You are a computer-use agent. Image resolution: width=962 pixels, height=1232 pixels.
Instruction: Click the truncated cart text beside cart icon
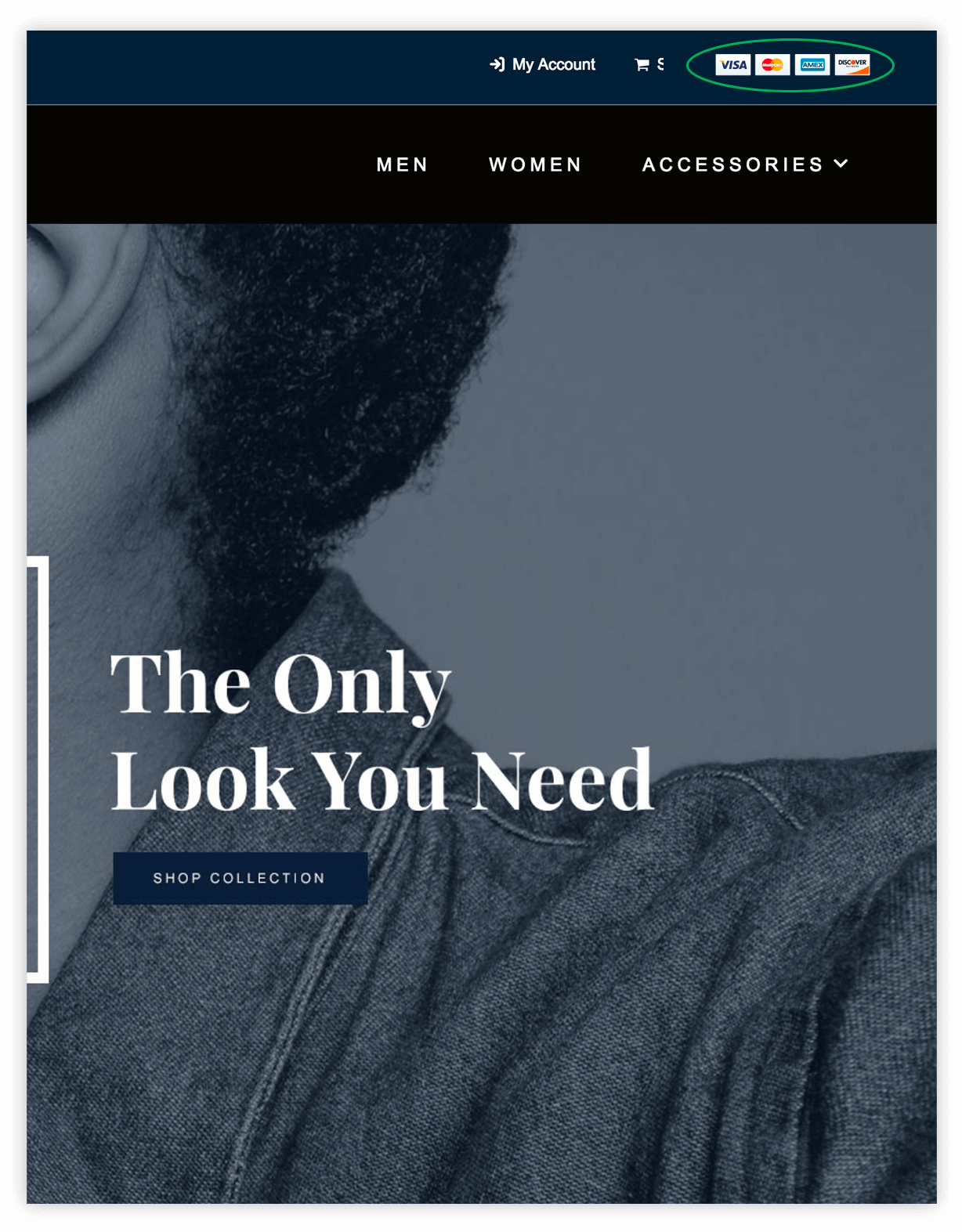660,64
